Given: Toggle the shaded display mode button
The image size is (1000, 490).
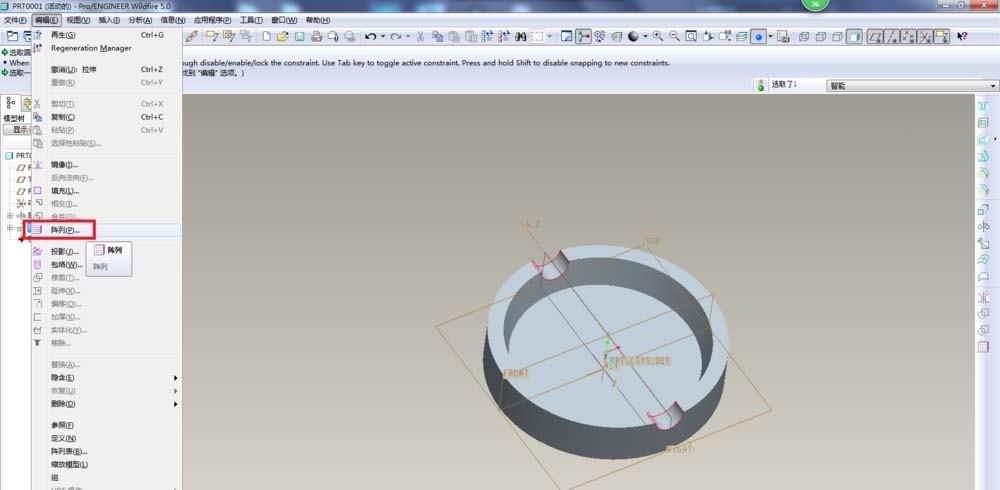Looking at the screenshot, I should tap(855, 37).
